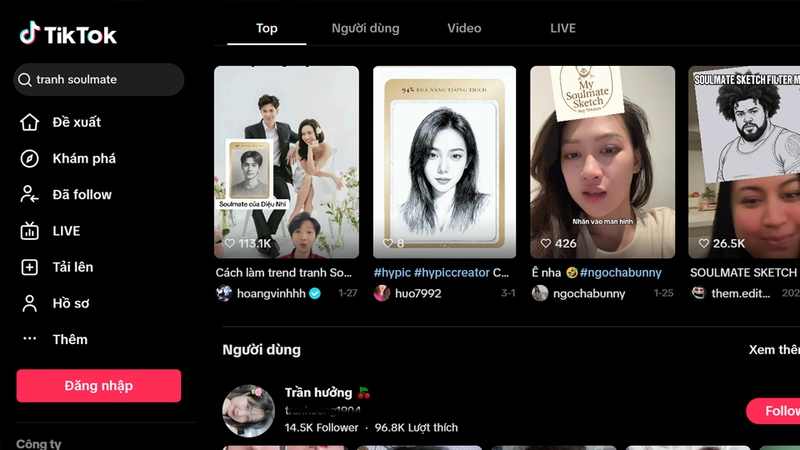Switch to the Người dùng tab
800x450 pixels.
coord(365,28)
